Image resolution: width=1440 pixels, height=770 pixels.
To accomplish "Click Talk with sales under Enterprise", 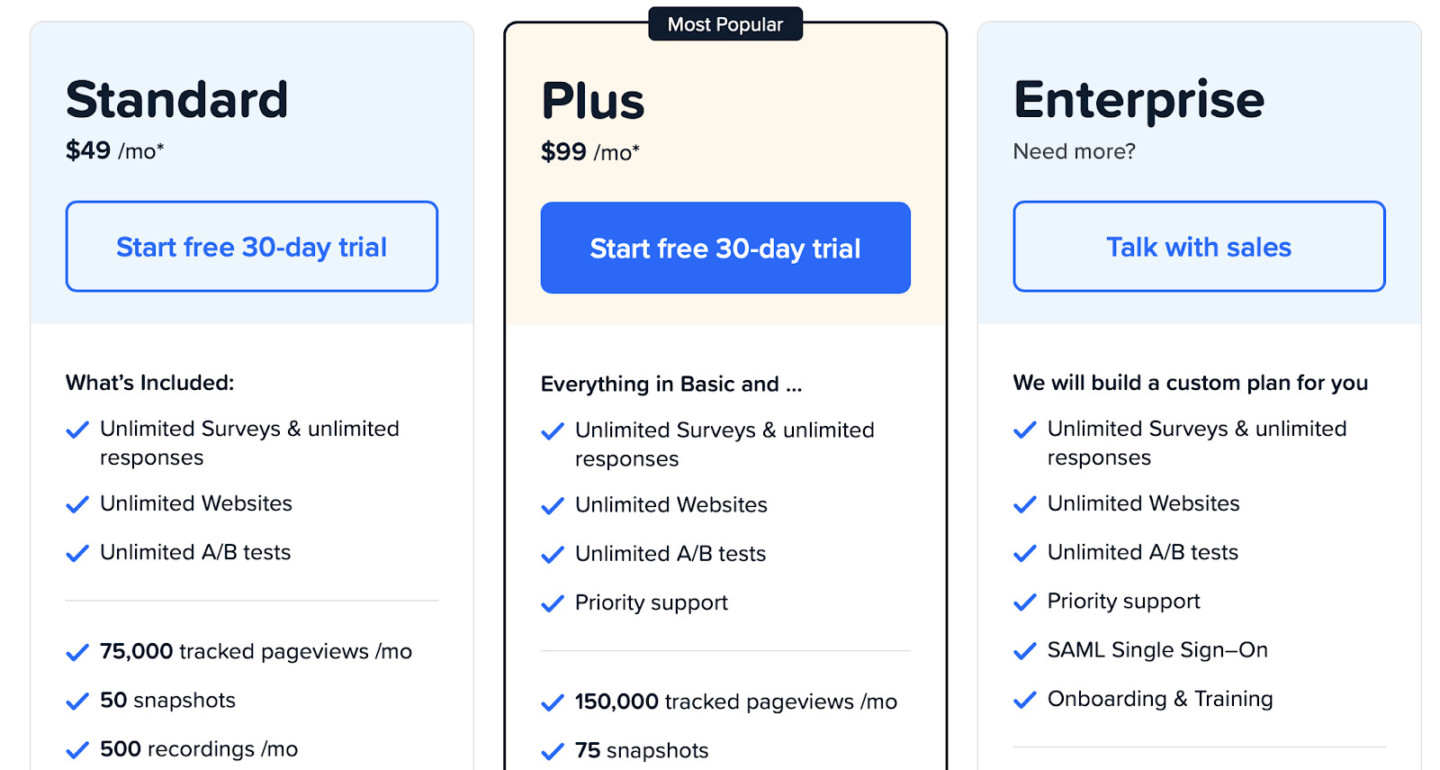I will [1197, 246].
